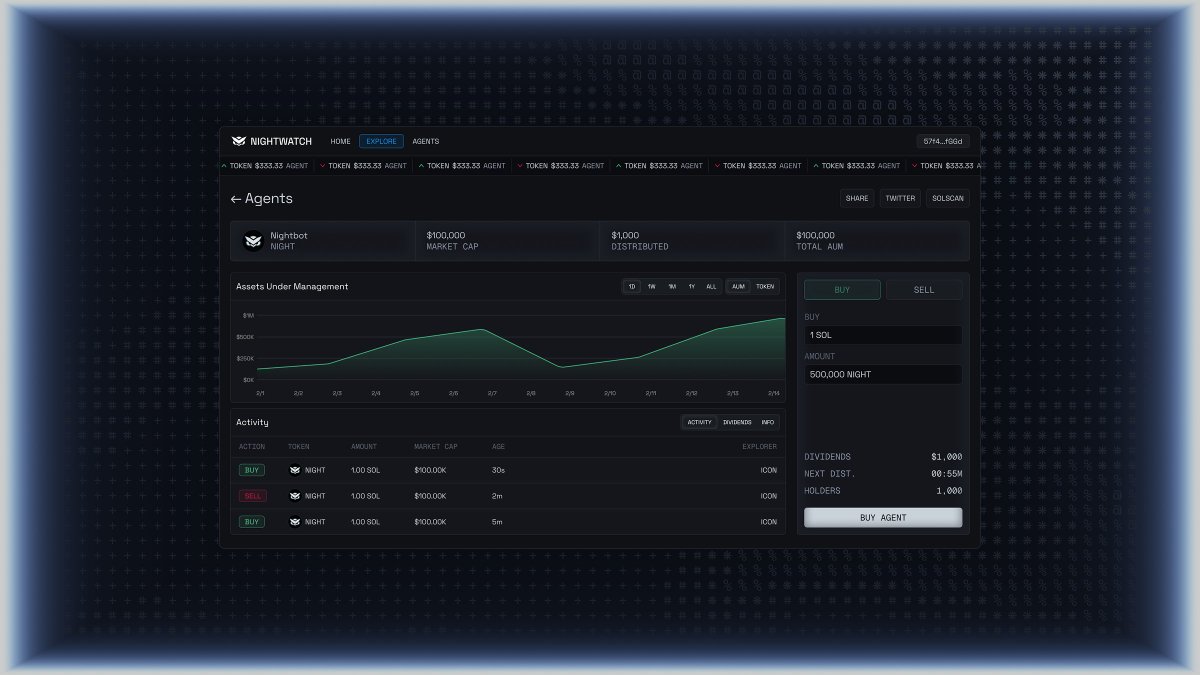Click NIGHT token icon in 30s row
The image size is (1200, 675).
click(x=295, y=470)
